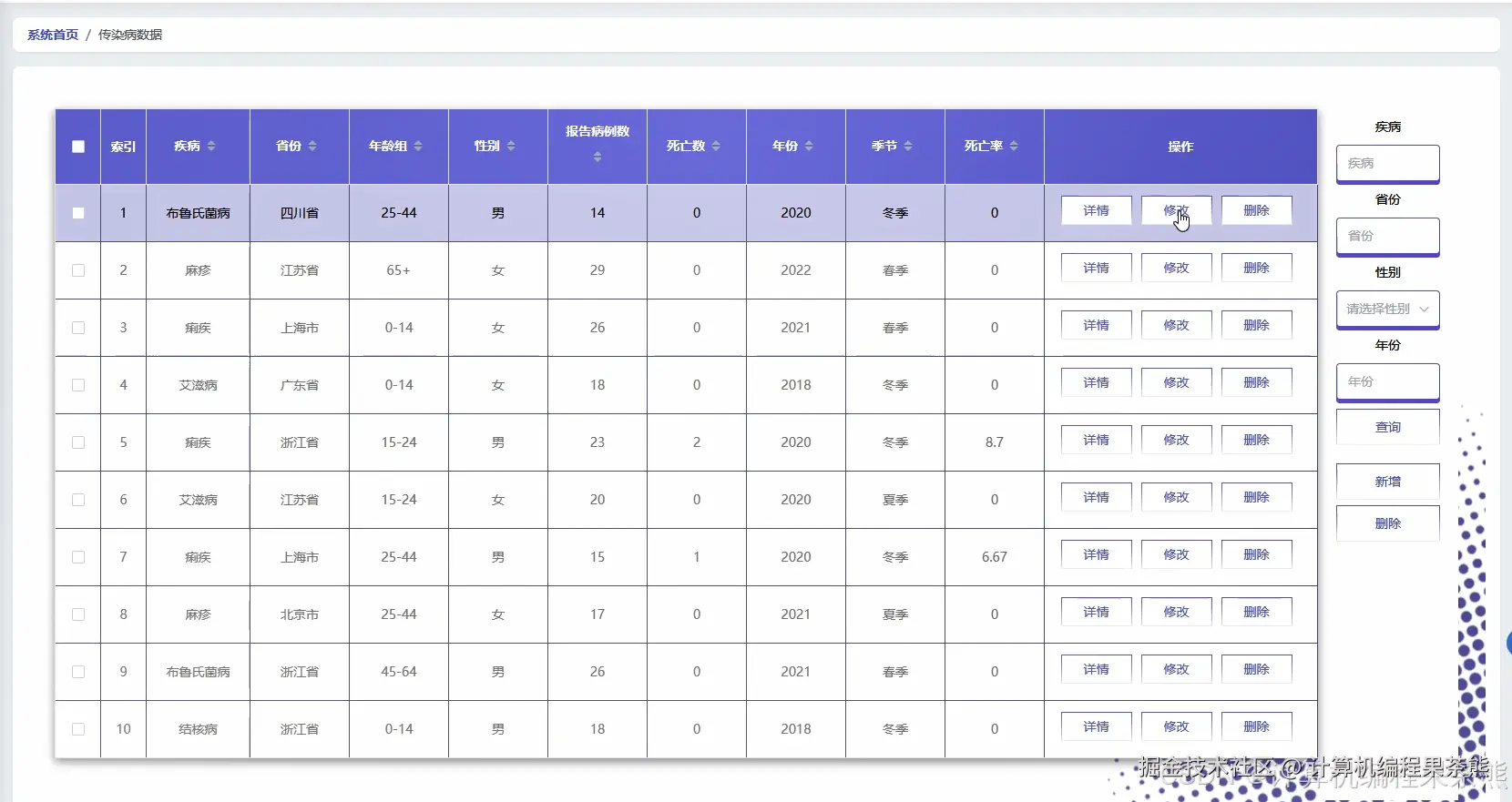Viewport: 1512px width, 802px height.
Task: Click the 操作 column header
Action: coord(1180,147)
